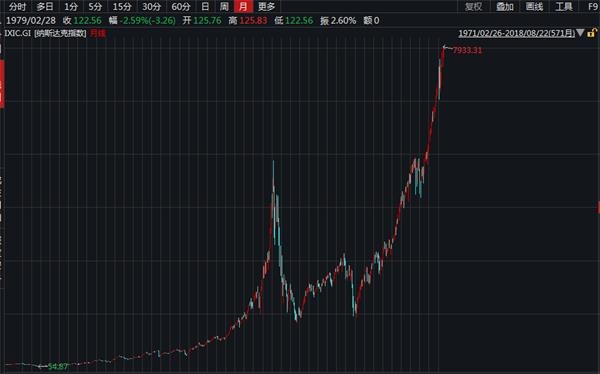Select the highlighted 月 monthly tab
This screenshot has height=374, width=600.
(x=243, y=7)
